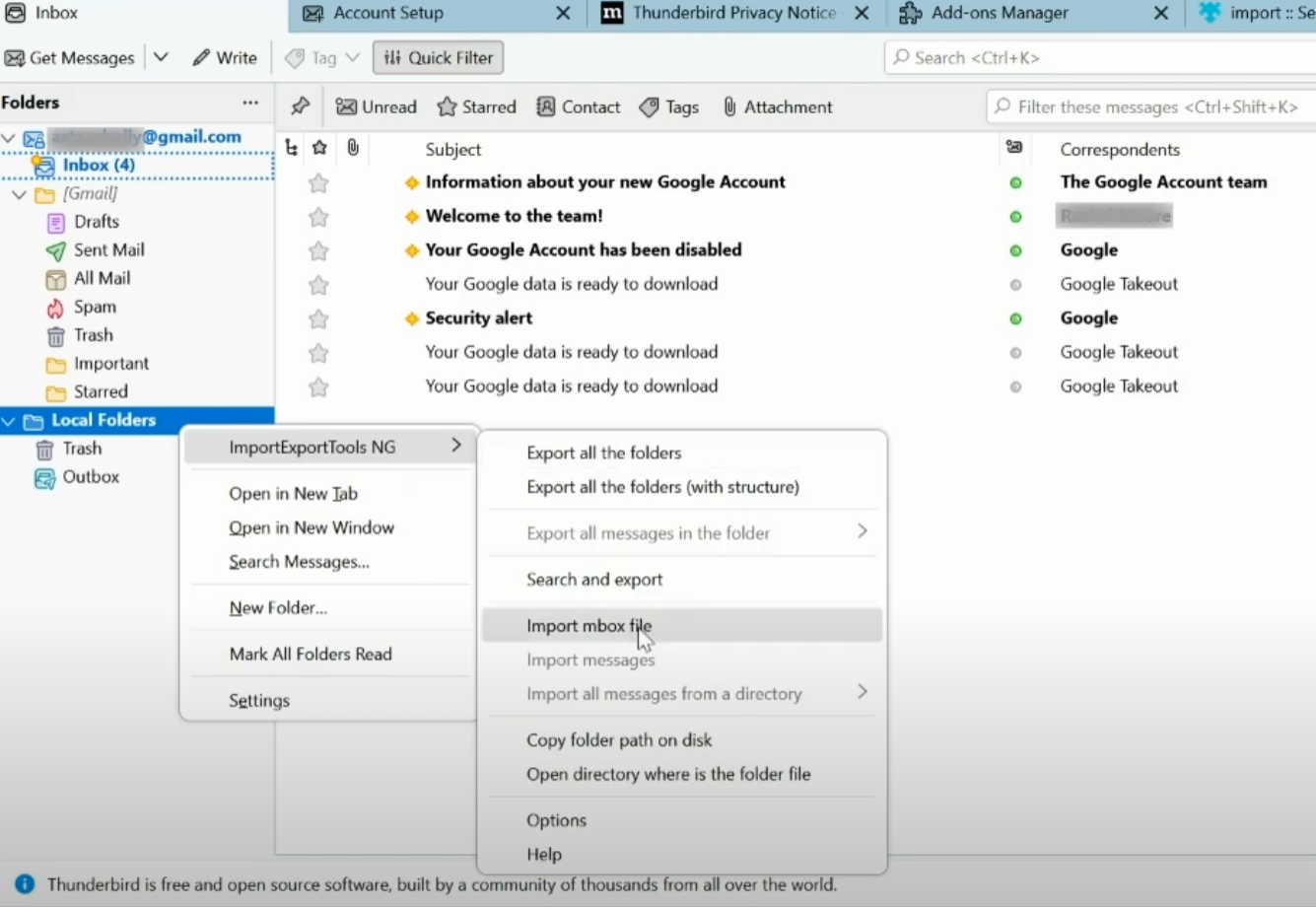Screen dimensions: 1316x907
Task: Sort by the attachment column header
Action: pos(353,148)
